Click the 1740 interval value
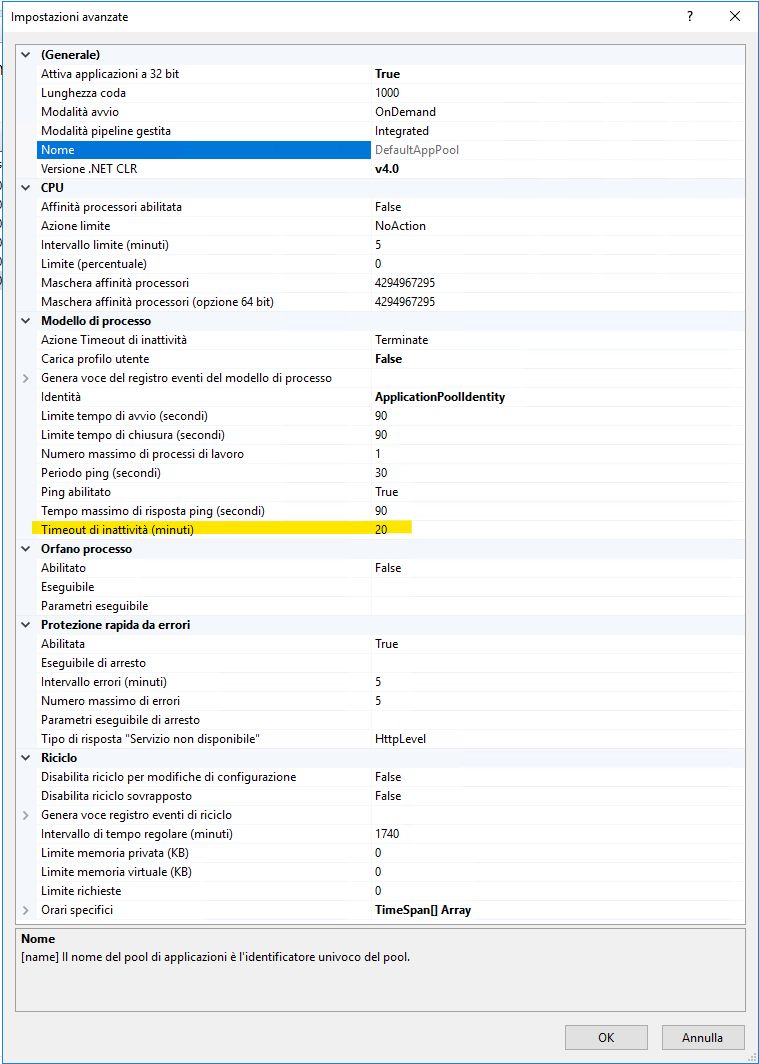 click(x=387, y=834)
